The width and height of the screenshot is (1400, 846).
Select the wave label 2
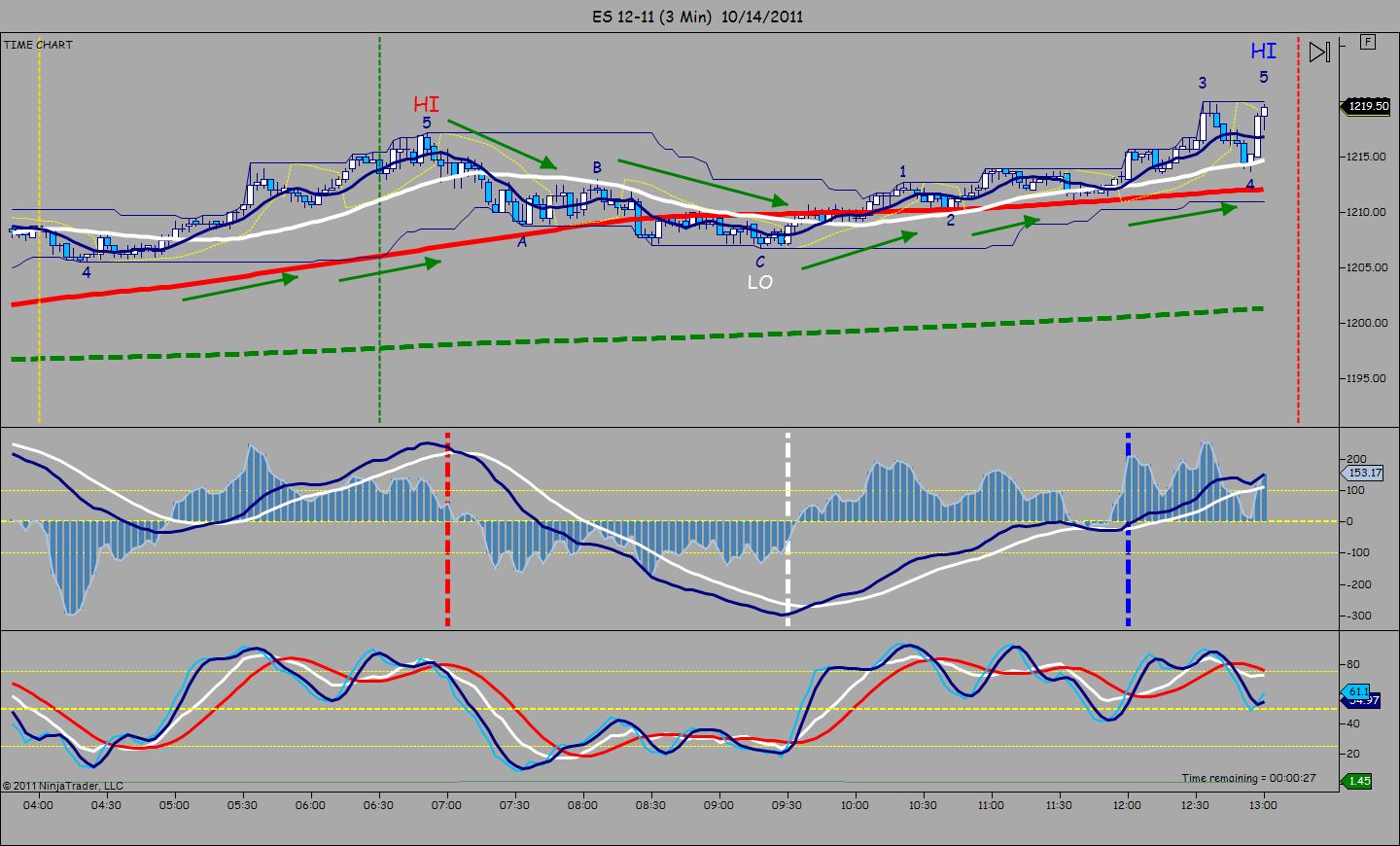coord(951,220)
